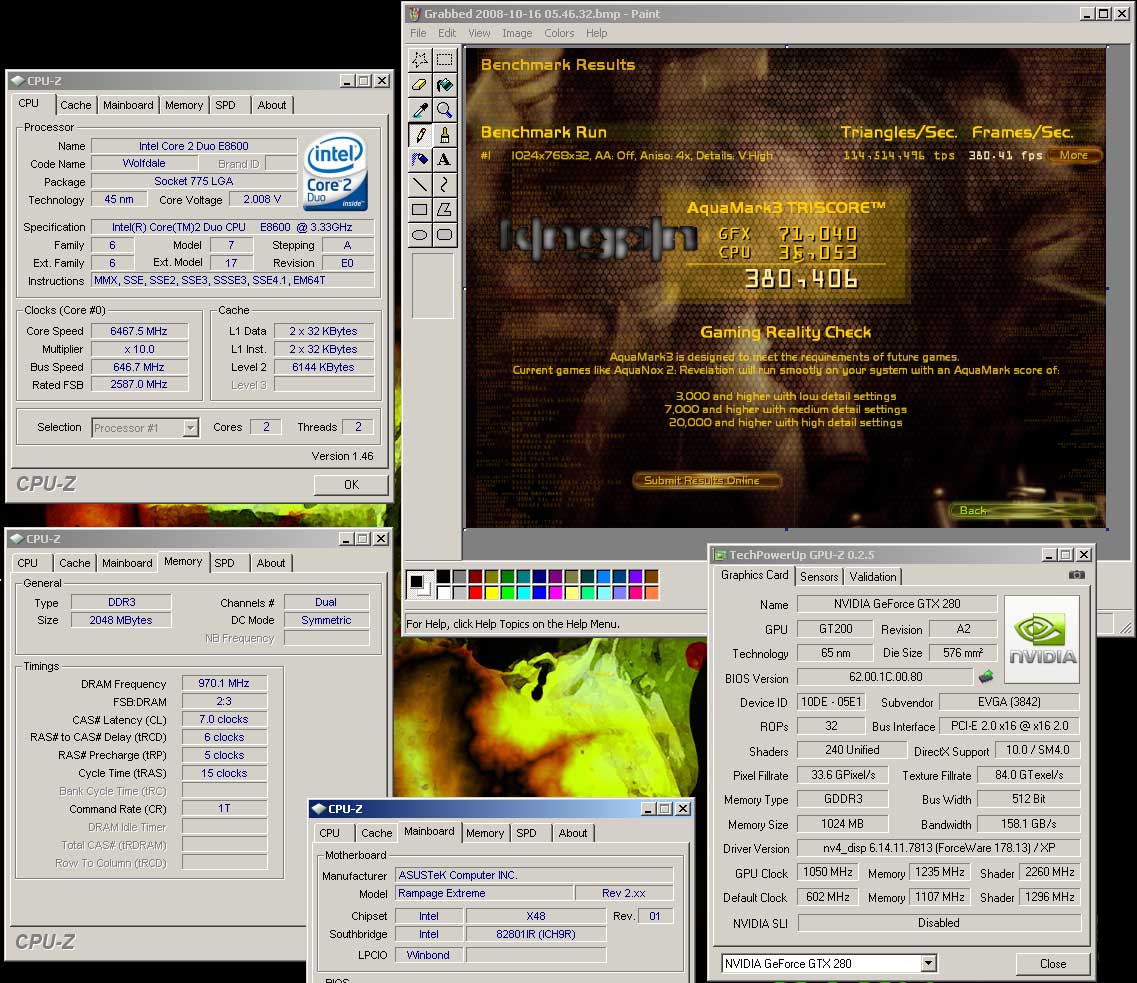Screen dimensions: 1137x983
Task: Open the graphics card dropdown in GPU-Z
Action: (928, 963)
